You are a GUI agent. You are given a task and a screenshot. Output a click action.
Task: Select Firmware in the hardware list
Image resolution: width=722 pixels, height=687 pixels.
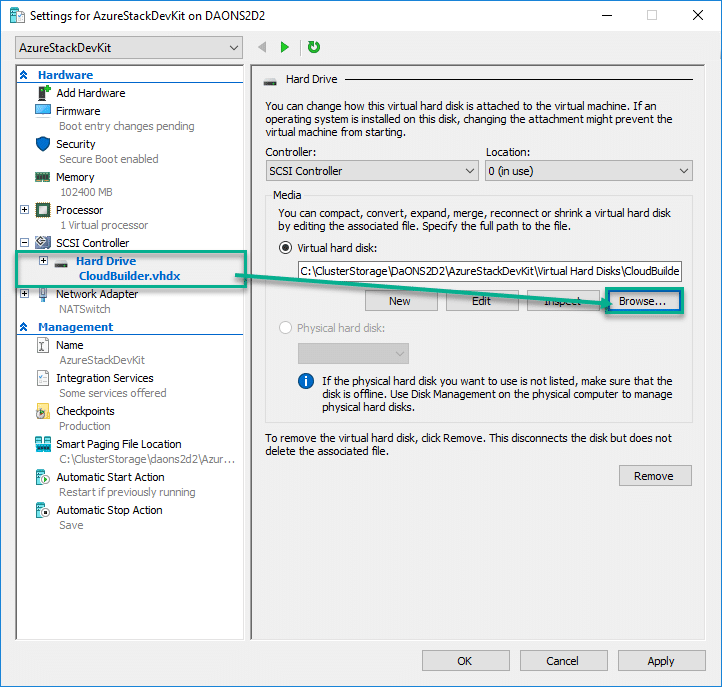point(78,111)
